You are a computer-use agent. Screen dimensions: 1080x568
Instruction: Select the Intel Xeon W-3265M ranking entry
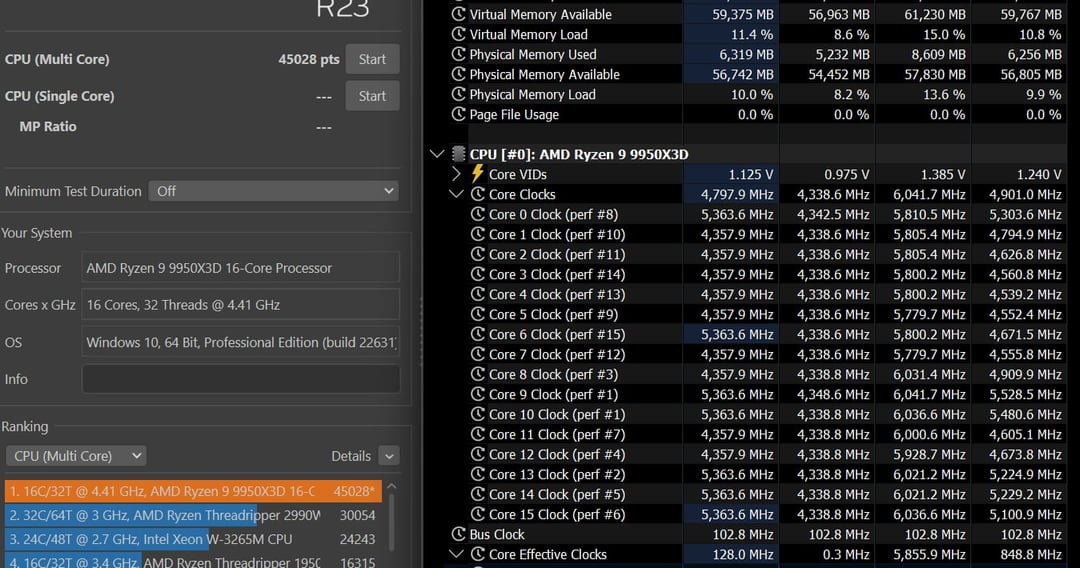pyautogui.click(x=193, y=539)
